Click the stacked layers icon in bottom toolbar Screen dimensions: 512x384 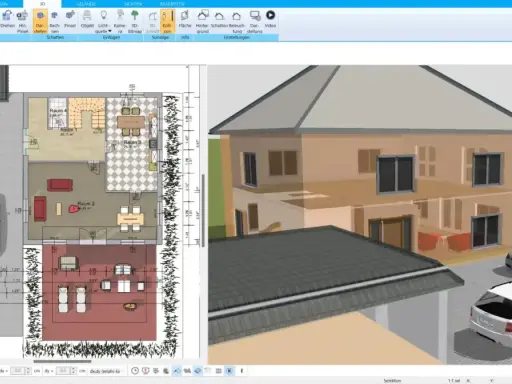tap(156, 371)
